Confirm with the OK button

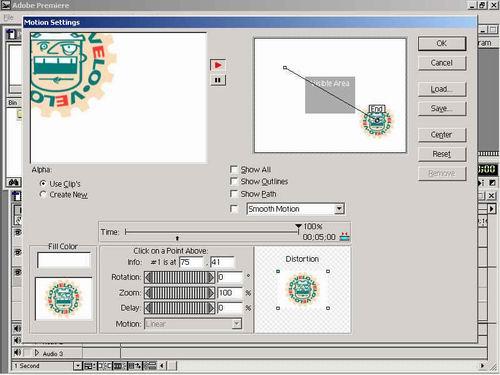click(442, 43)
